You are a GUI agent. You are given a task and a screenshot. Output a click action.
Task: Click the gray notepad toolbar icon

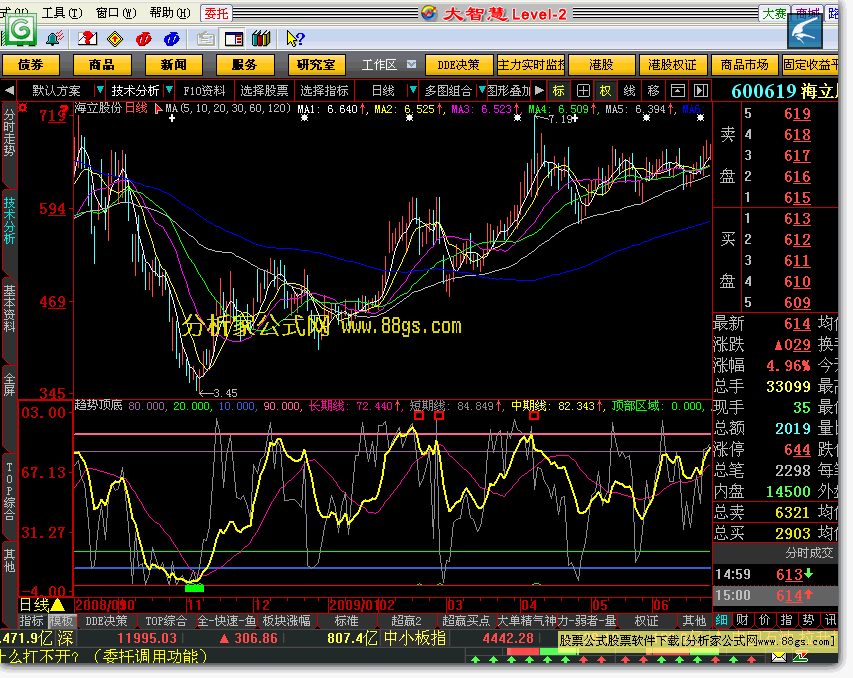click(x=206, y=39)
